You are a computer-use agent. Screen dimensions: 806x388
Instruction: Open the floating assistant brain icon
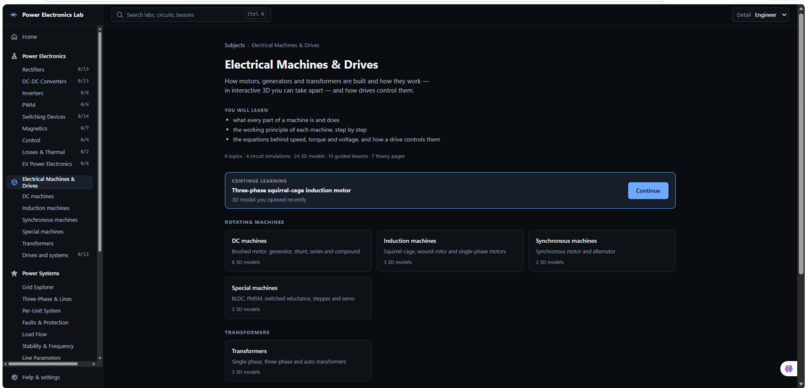coord(789,368)
